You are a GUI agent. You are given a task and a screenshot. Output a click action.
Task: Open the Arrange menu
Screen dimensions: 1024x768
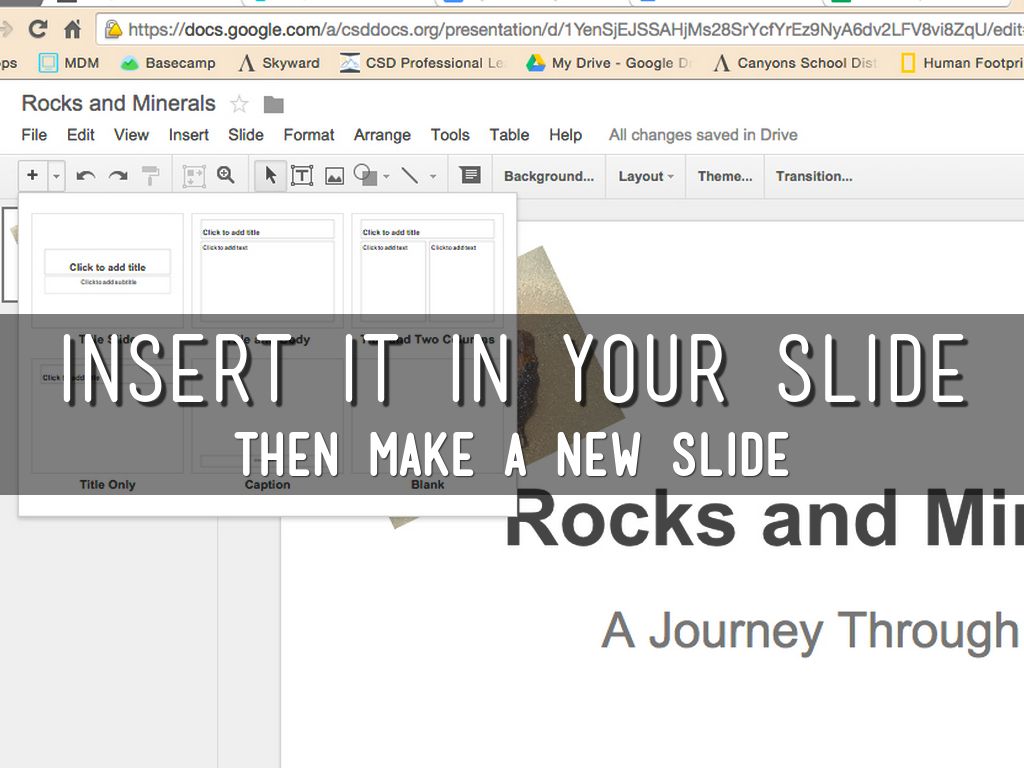tap(382, 135)
